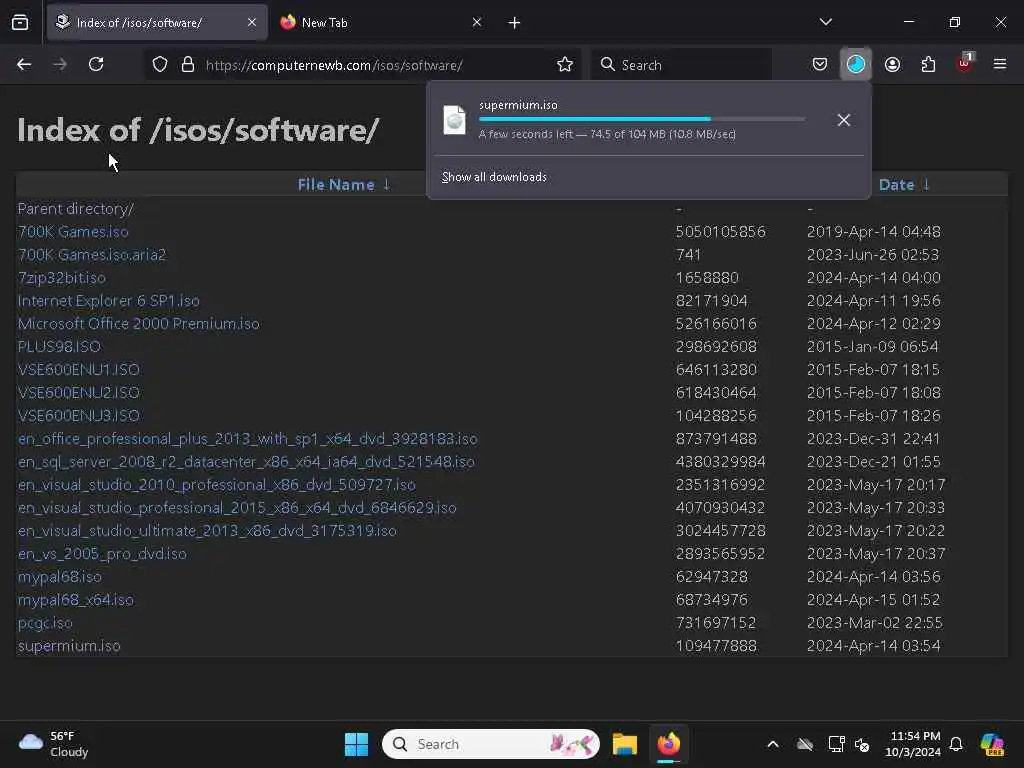Download mypal68.iso
This screenshot has height=768, width=1024.
pyautogui.click(x=59, y=577)
